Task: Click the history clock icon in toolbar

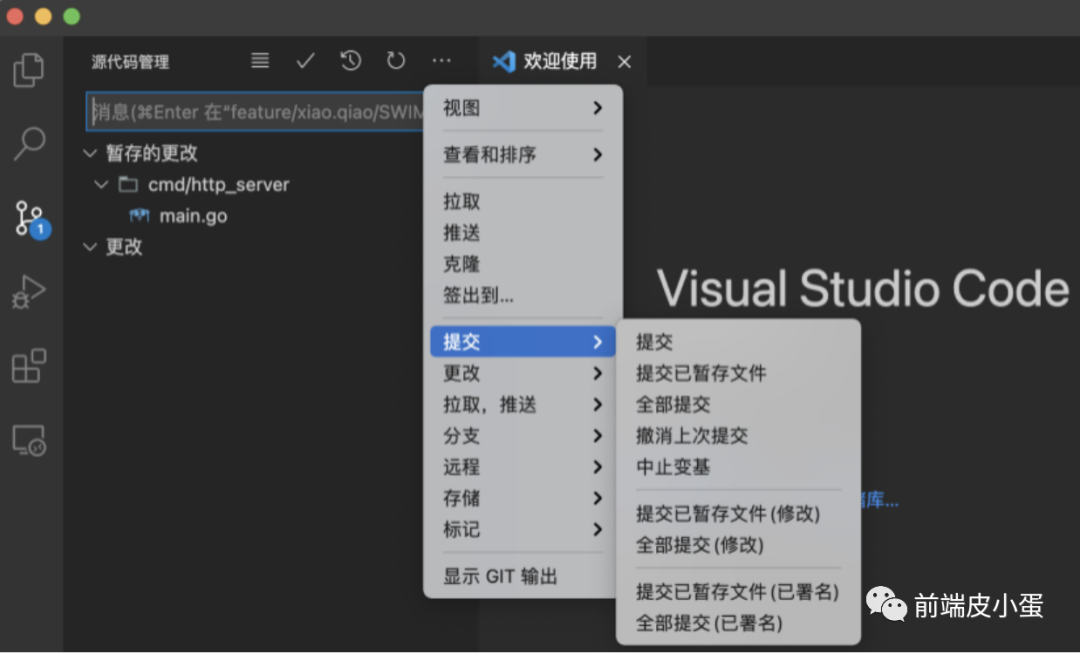Action: (x=351, y=61)
